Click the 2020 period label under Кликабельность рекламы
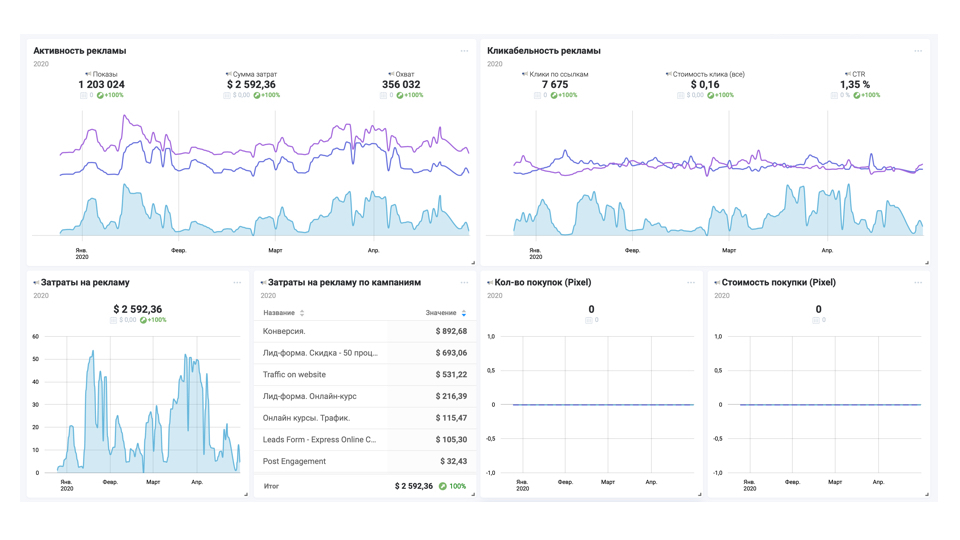Viewport: 960px width, 540px height. click(x=495, y=64)
